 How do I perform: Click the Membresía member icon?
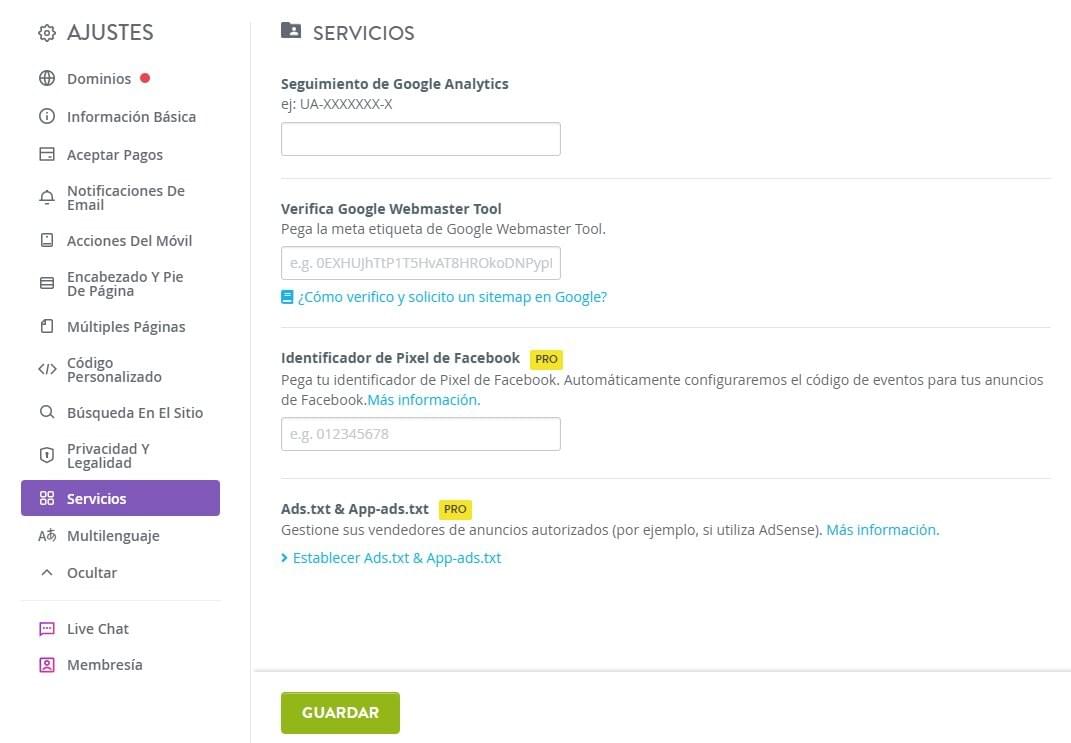coord(46,664)
